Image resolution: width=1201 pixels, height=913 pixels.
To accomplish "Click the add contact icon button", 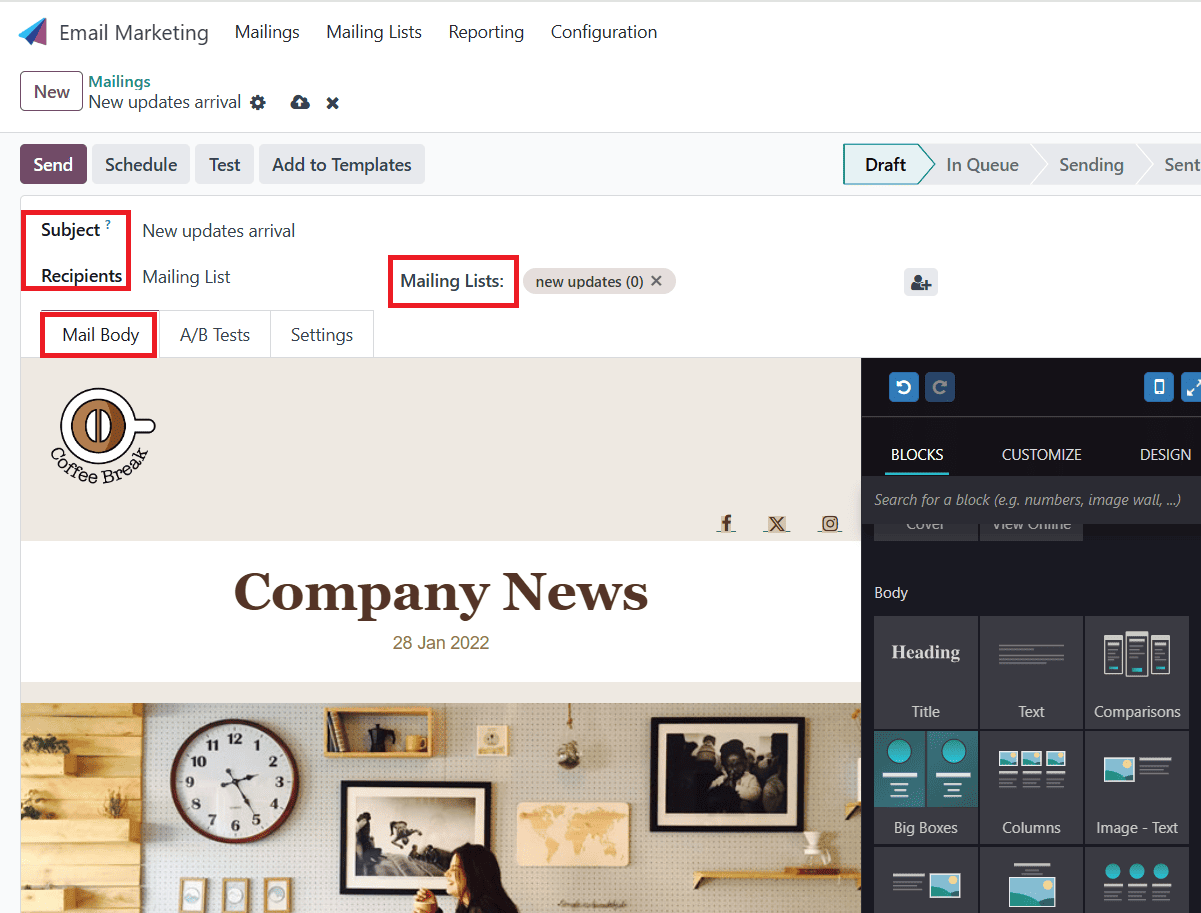I will [921, 283].
